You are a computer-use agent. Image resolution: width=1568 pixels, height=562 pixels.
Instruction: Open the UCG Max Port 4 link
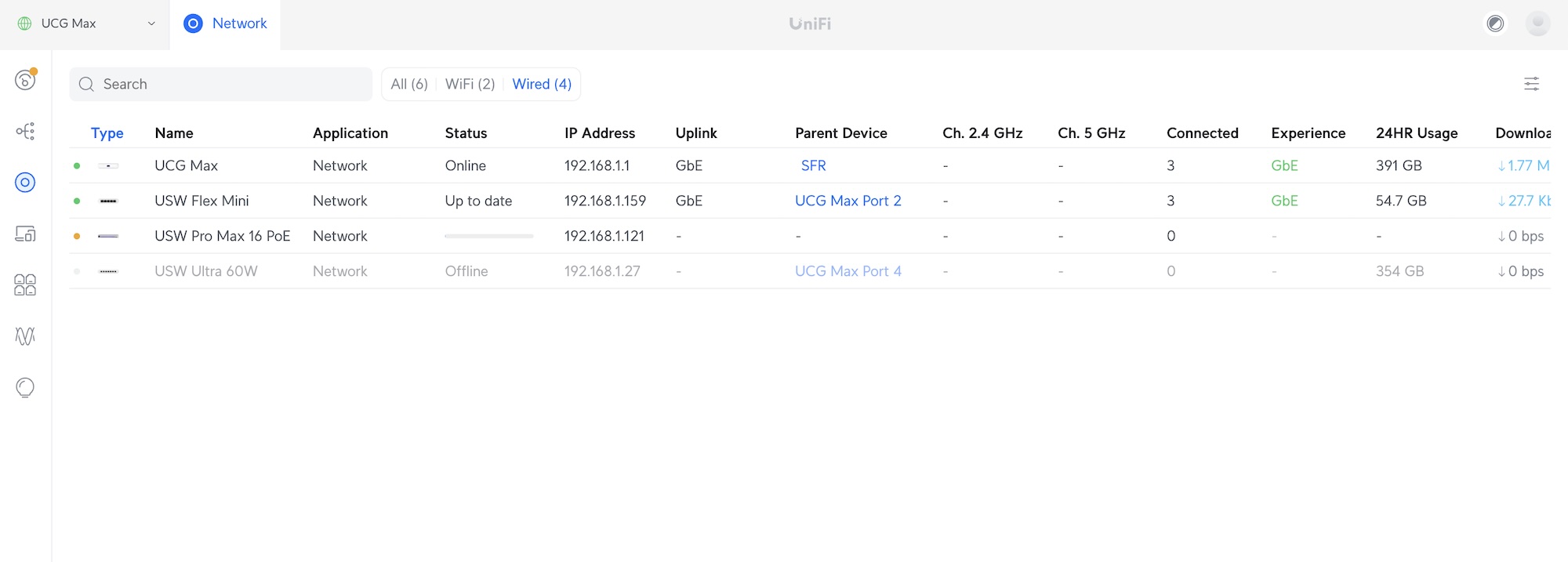(x=848, y=271)
